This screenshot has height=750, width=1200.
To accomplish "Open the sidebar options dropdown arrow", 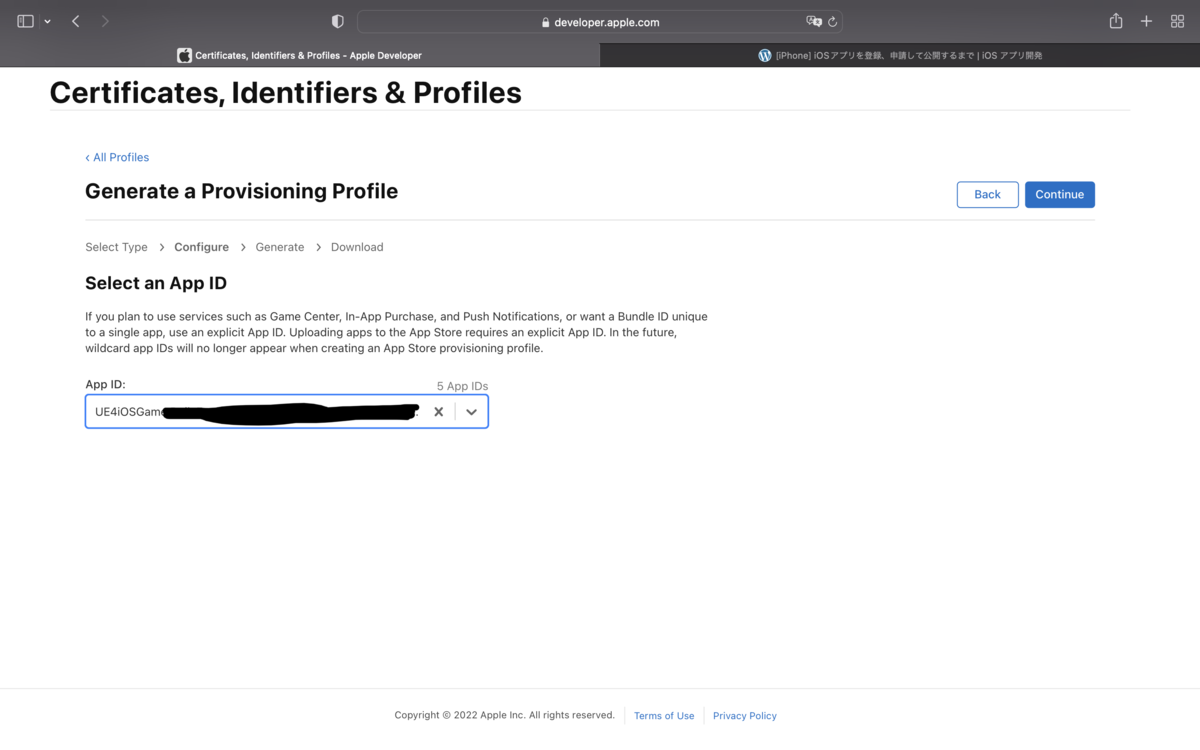I will 47,22.
